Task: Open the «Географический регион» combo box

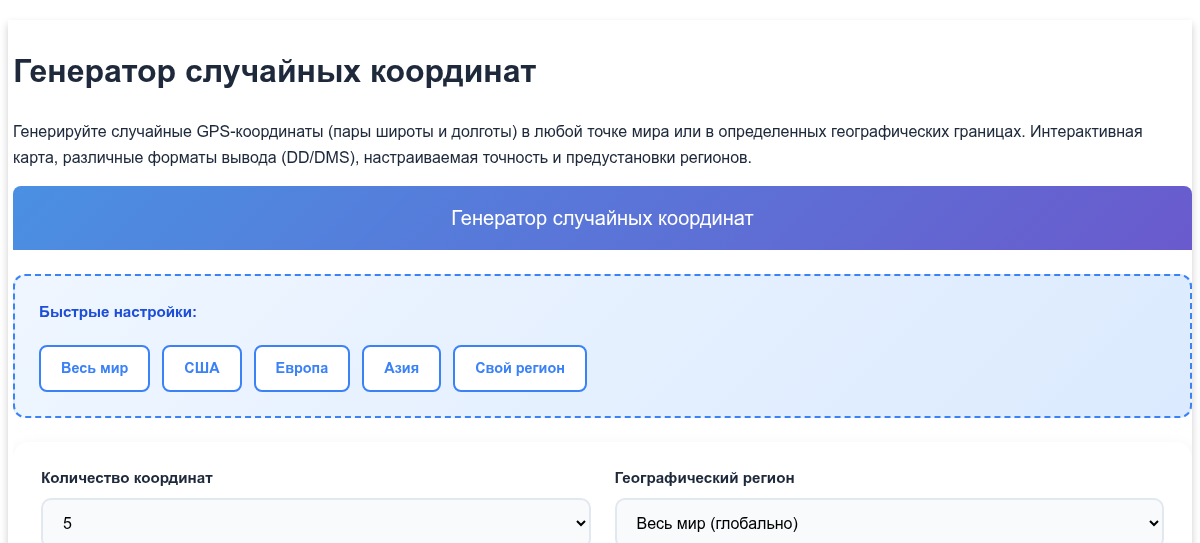Action: tap(889, 522)
